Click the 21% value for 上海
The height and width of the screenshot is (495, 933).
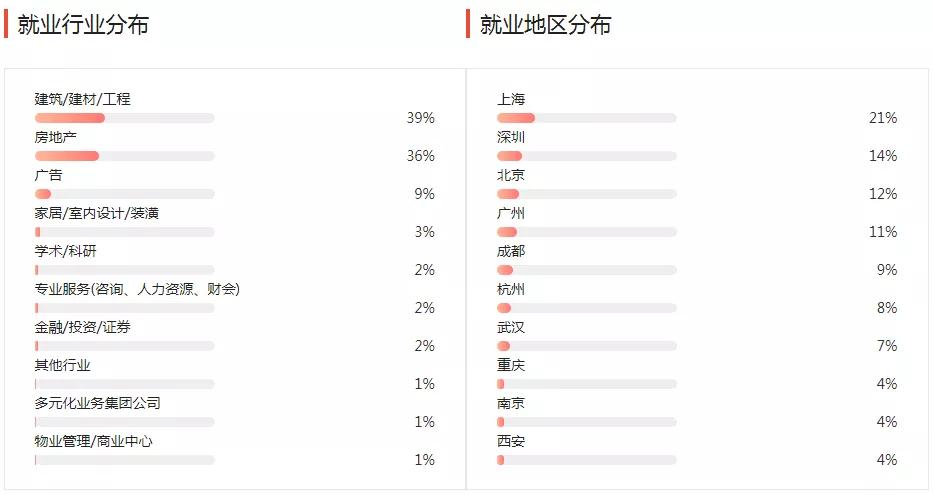pos(882,118)
